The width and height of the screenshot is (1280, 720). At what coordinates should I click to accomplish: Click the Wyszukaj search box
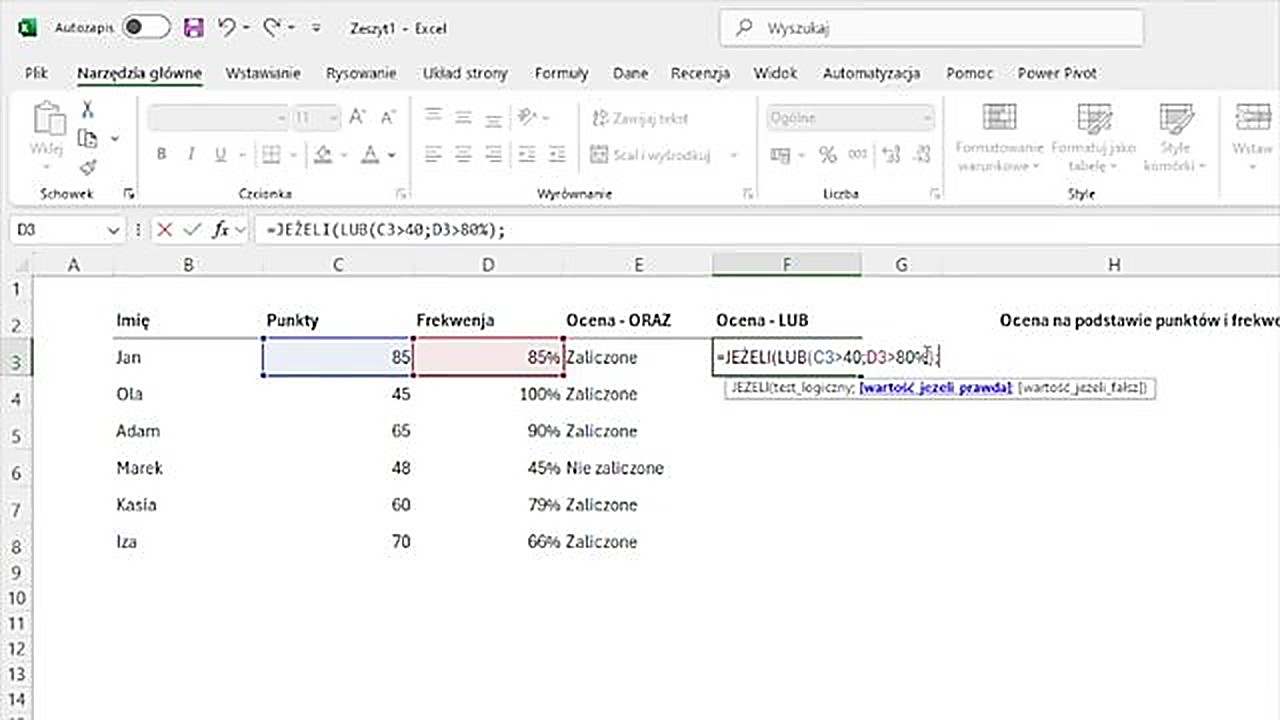click(930, 28)
